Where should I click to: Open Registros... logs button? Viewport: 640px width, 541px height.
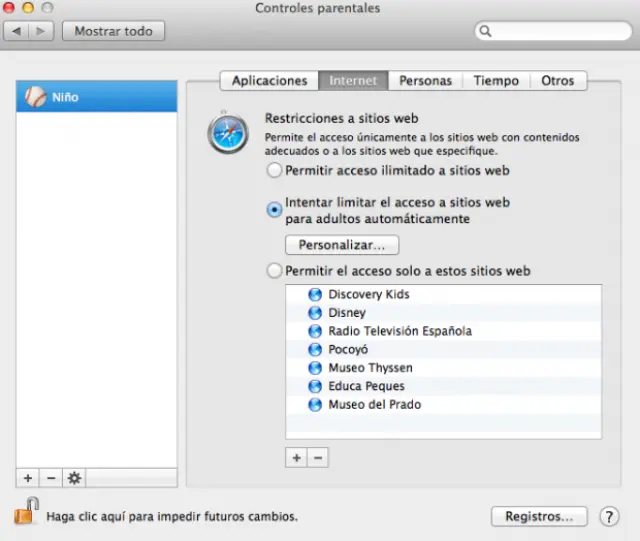(x=538, y=517)
